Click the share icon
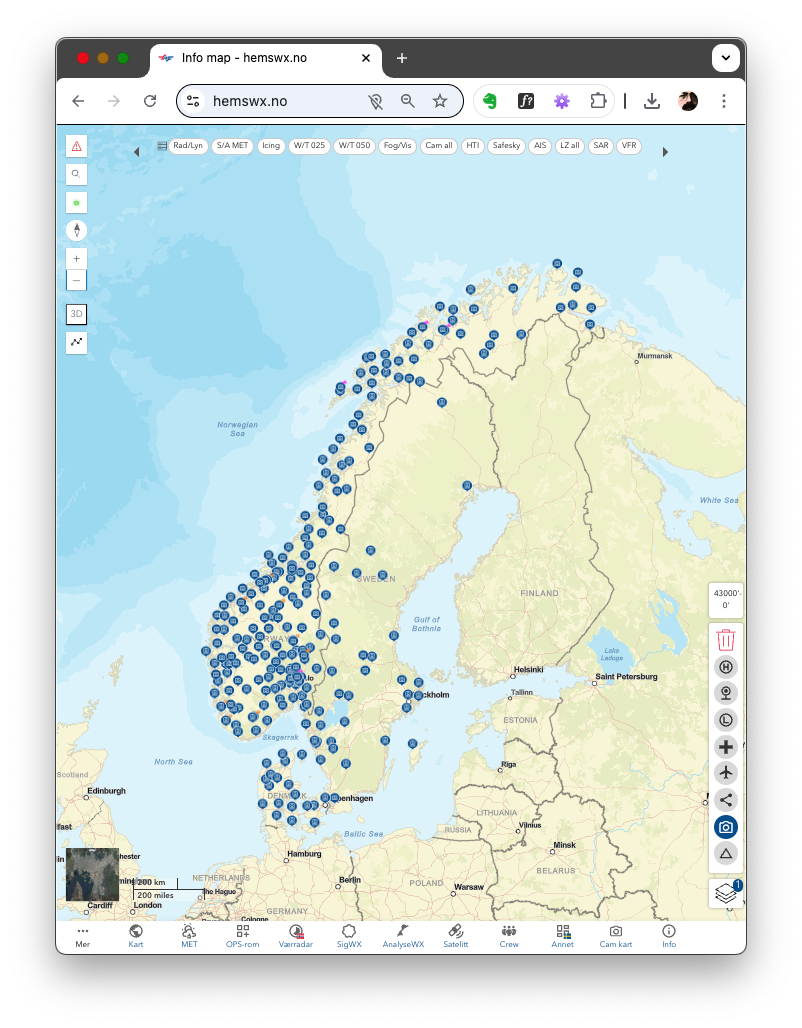 pos(726,800)
